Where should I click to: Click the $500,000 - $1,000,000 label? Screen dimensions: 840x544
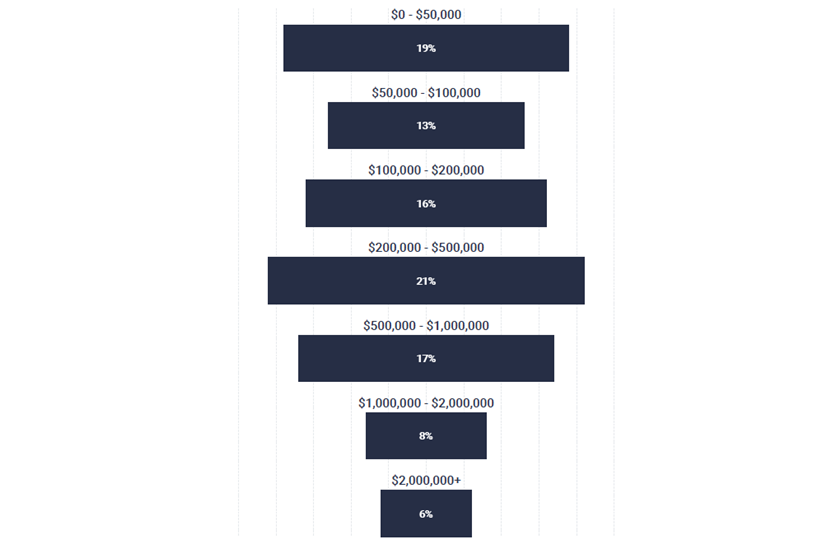(426, 326)
